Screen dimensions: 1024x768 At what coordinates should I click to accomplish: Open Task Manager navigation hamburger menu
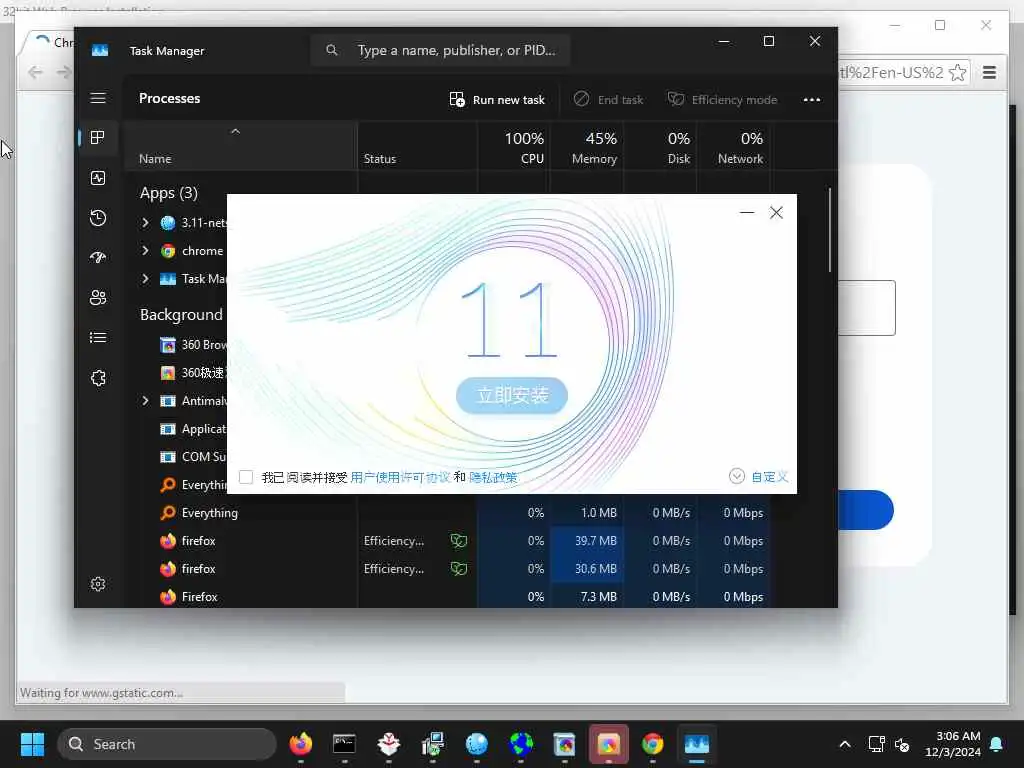(x=98, y=98)
